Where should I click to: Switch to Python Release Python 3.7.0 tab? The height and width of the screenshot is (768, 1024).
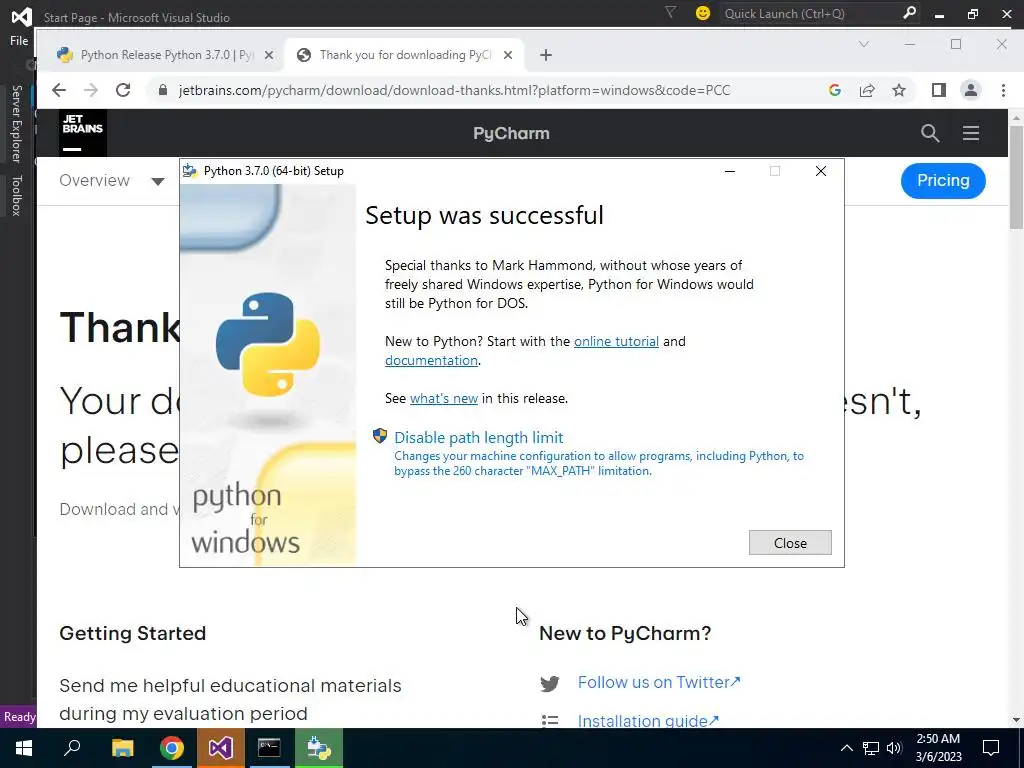tap(157, 55)
